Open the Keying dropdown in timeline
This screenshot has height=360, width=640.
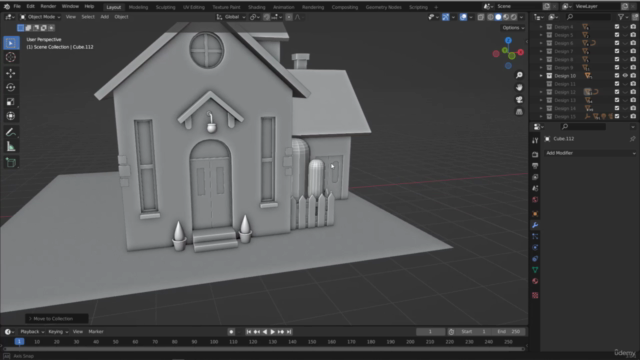(x=58, y=332)
